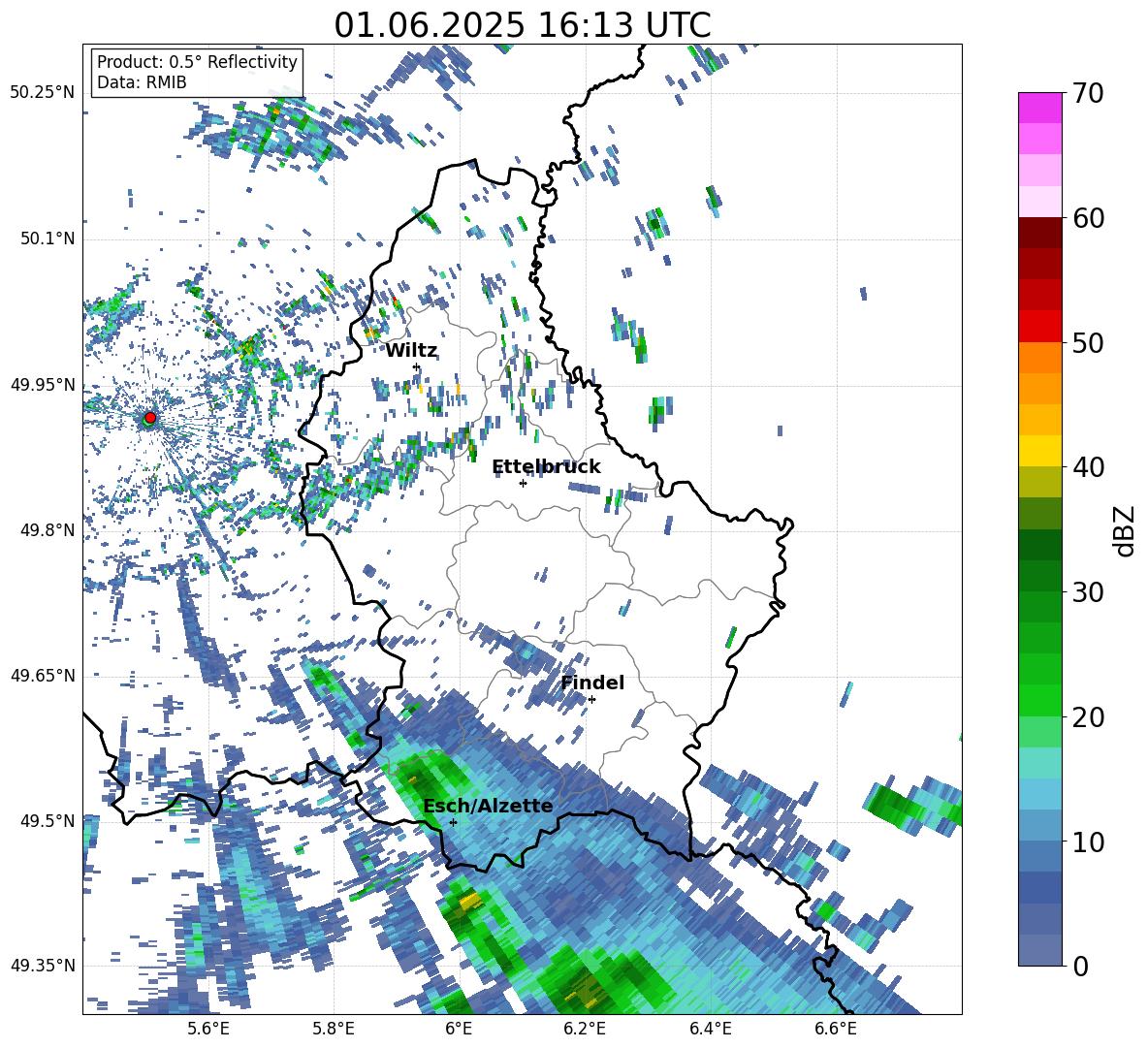Click the 5.6°E longitude label
Image resolution: width=1148 pixels, height=1048 pixels.
coord(208,1029)
